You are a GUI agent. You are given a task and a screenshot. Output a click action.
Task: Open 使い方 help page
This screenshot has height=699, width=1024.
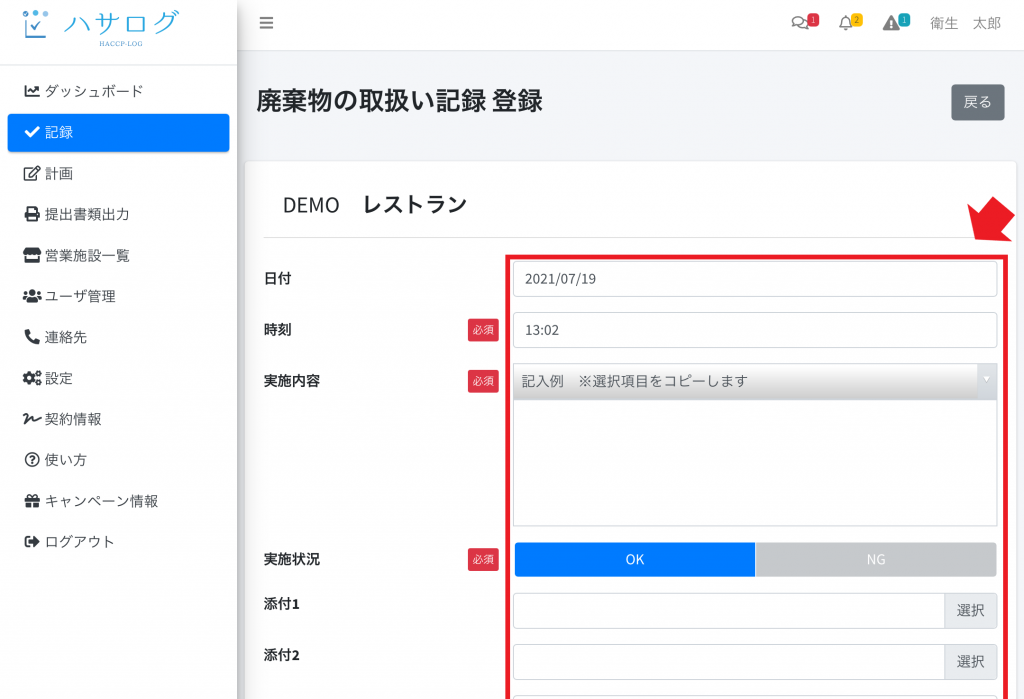pos(118,460)
